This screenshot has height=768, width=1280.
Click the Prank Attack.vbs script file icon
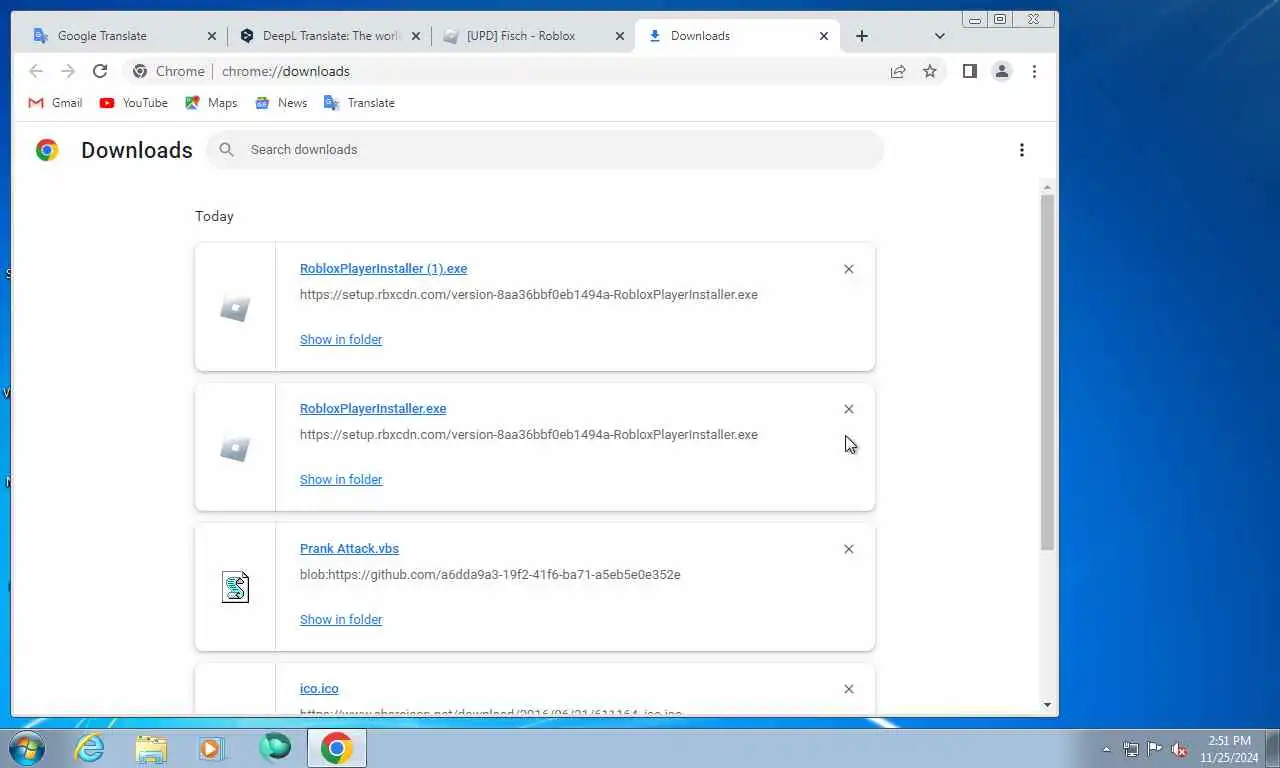coord(235,587)
